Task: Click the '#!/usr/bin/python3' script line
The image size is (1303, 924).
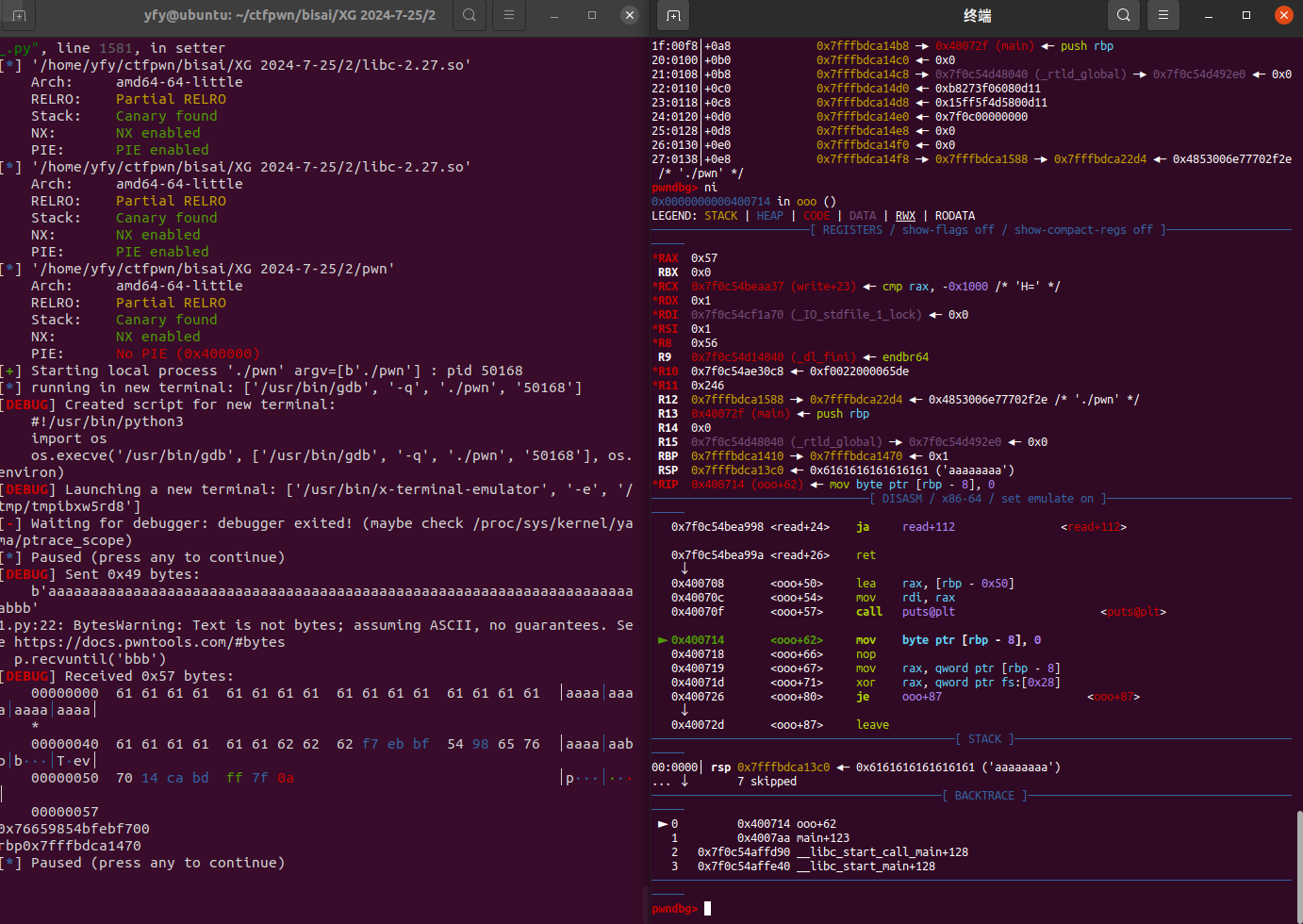Action: pos(107,421)
